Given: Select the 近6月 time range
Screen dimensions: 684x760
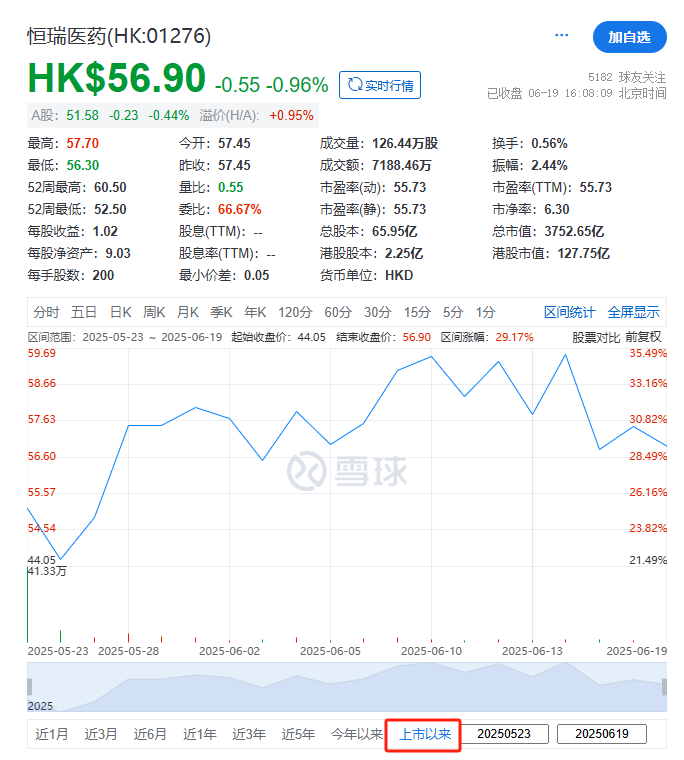Looking at the screenshot, I should point(150,734).
